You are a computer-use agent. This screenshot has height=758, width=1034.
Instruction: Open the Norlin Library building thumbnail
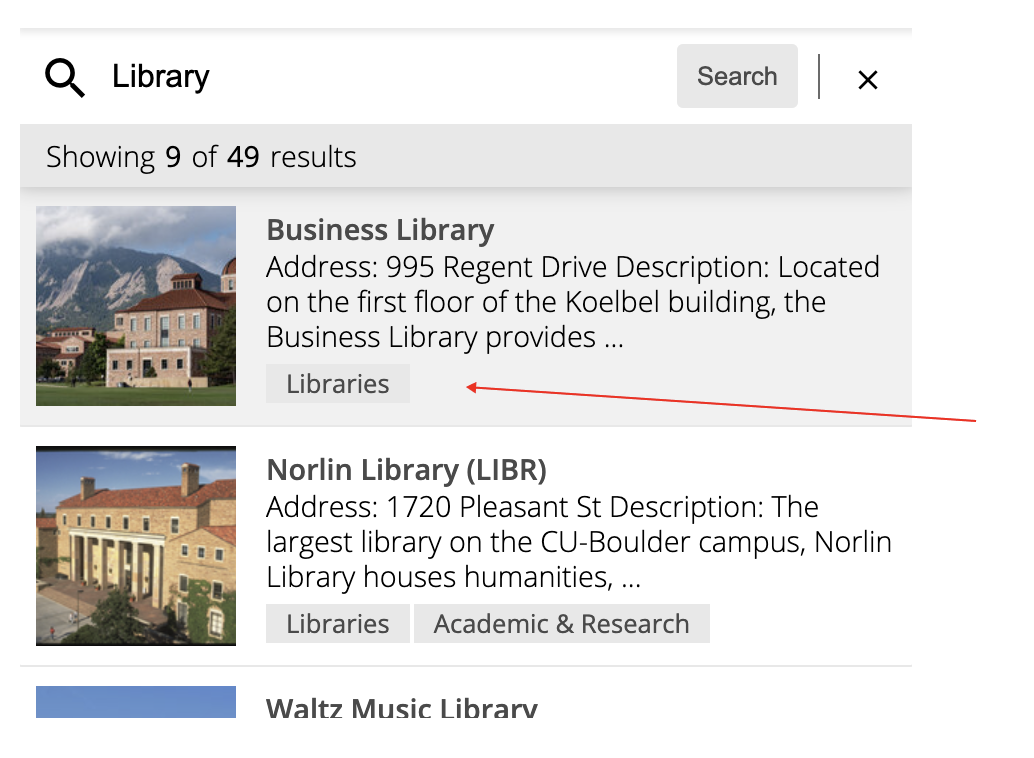click(x=136, y=545)
